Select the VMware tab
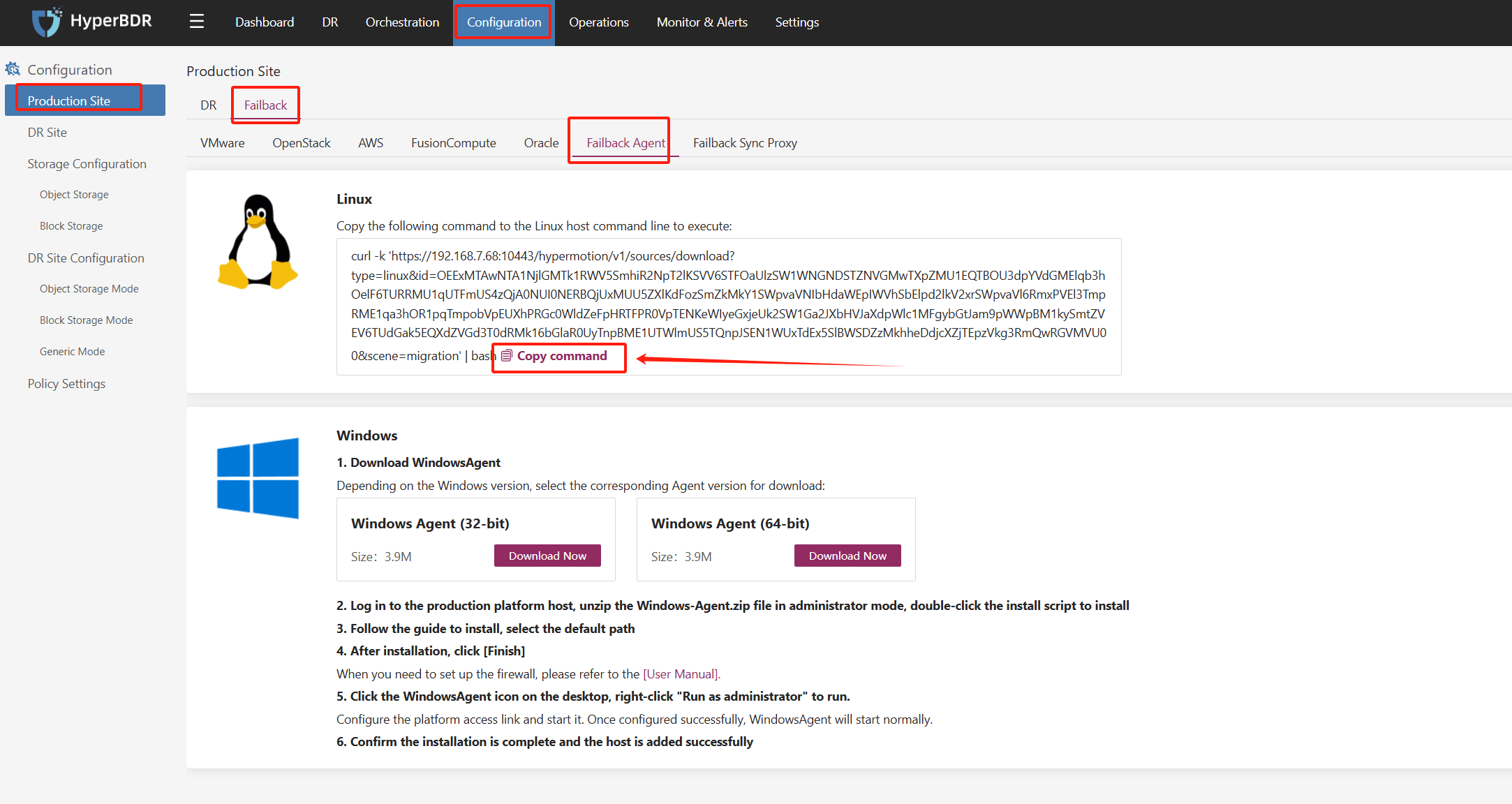Image resolution: width=1512 pixels, height=804 pixels. [x=223, y=142]
